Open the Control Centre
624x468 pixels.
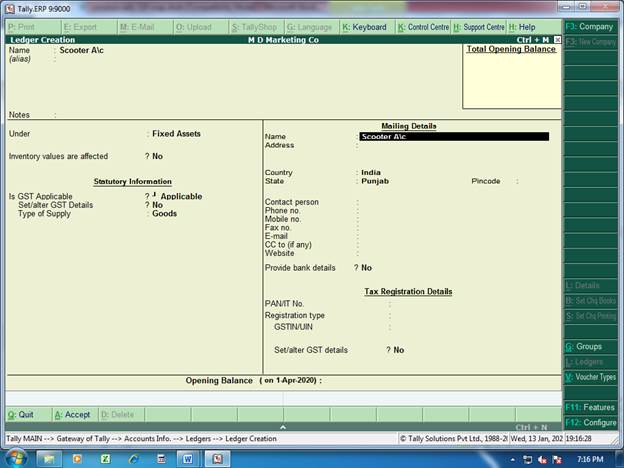423,27
